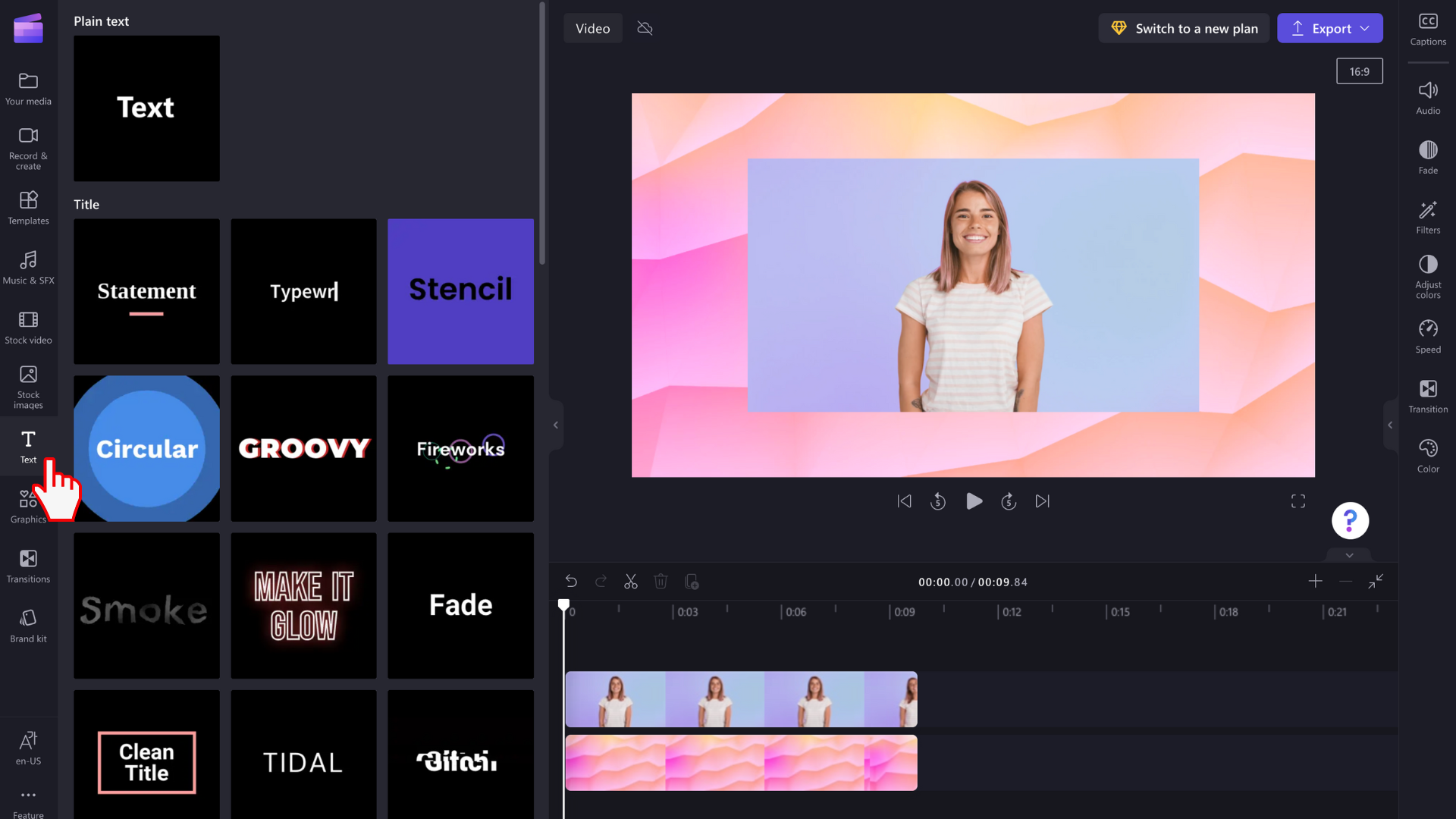Click the play button in timeline
This screenshot has height=819, width=1456.
coord(974,501)
